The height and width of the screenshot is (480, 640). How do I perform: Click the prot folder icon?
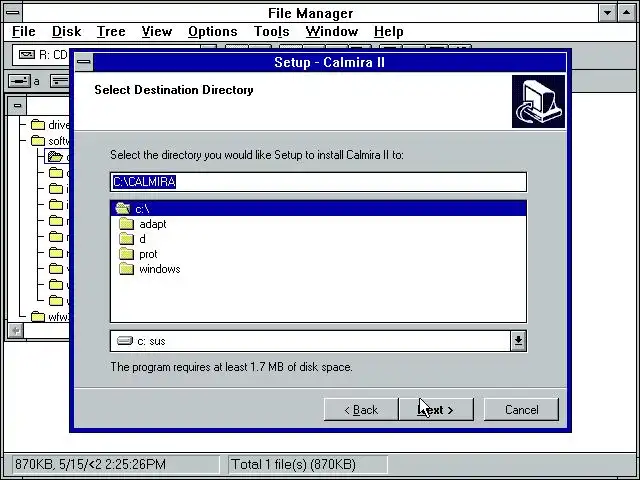(x=127, y=254)
